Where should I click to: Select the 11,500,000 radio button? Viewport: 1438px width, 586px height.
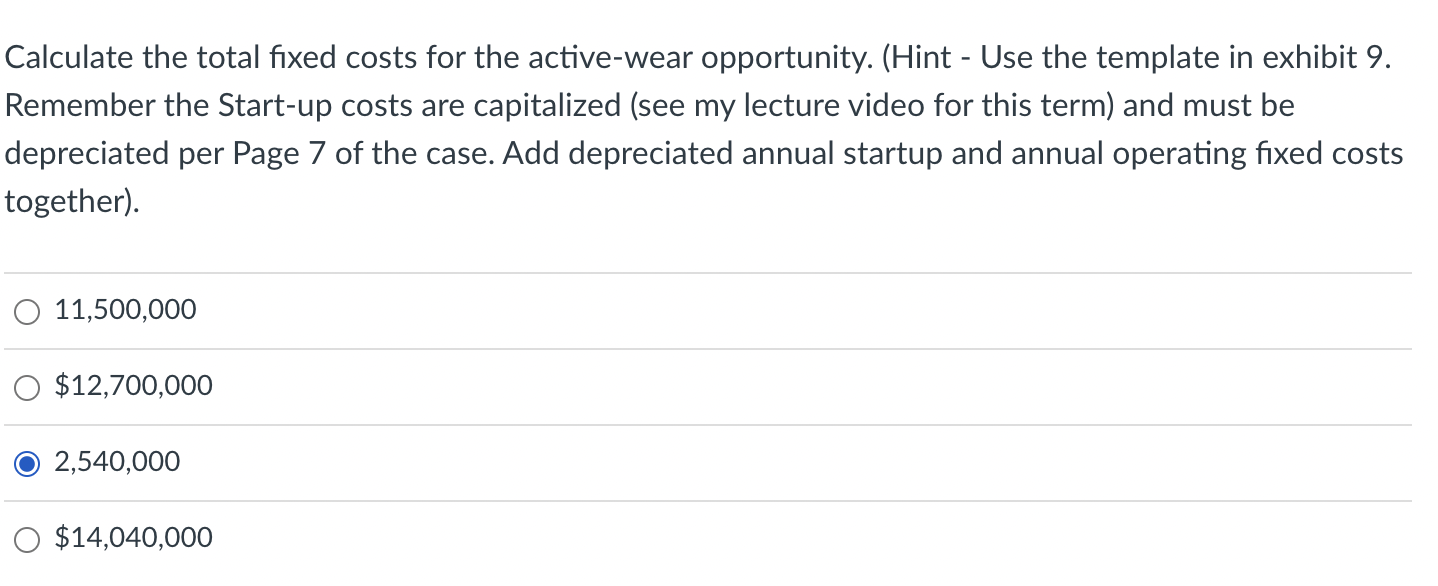[27, 311]
